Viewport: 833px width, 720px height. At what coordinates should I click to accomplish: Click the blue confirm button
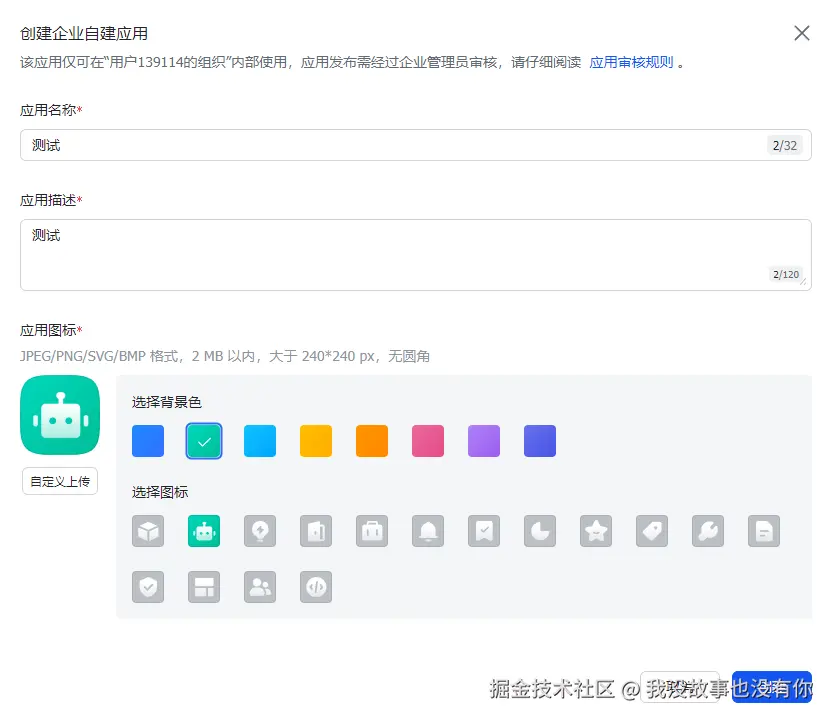(x=772, y=688)
